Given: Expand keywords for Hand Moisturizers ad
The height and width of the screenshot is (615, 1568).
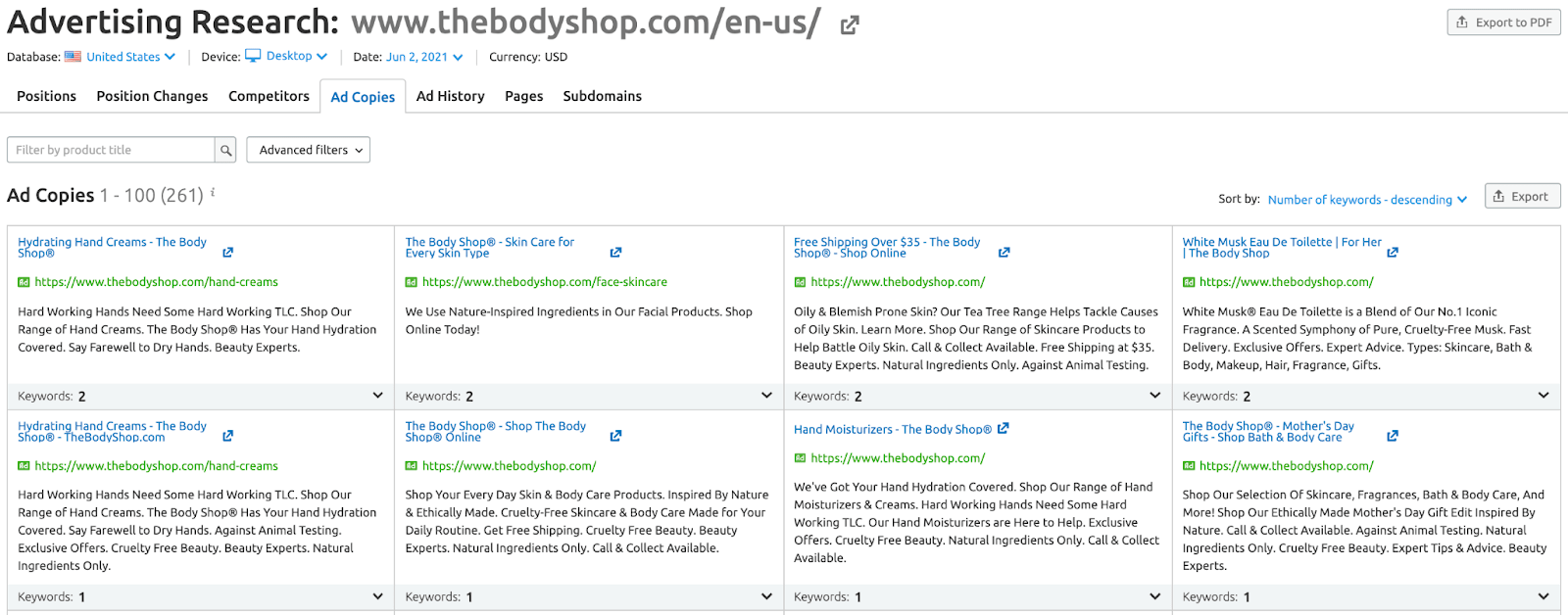Looking at the screenshot, I should (1154, 596).
